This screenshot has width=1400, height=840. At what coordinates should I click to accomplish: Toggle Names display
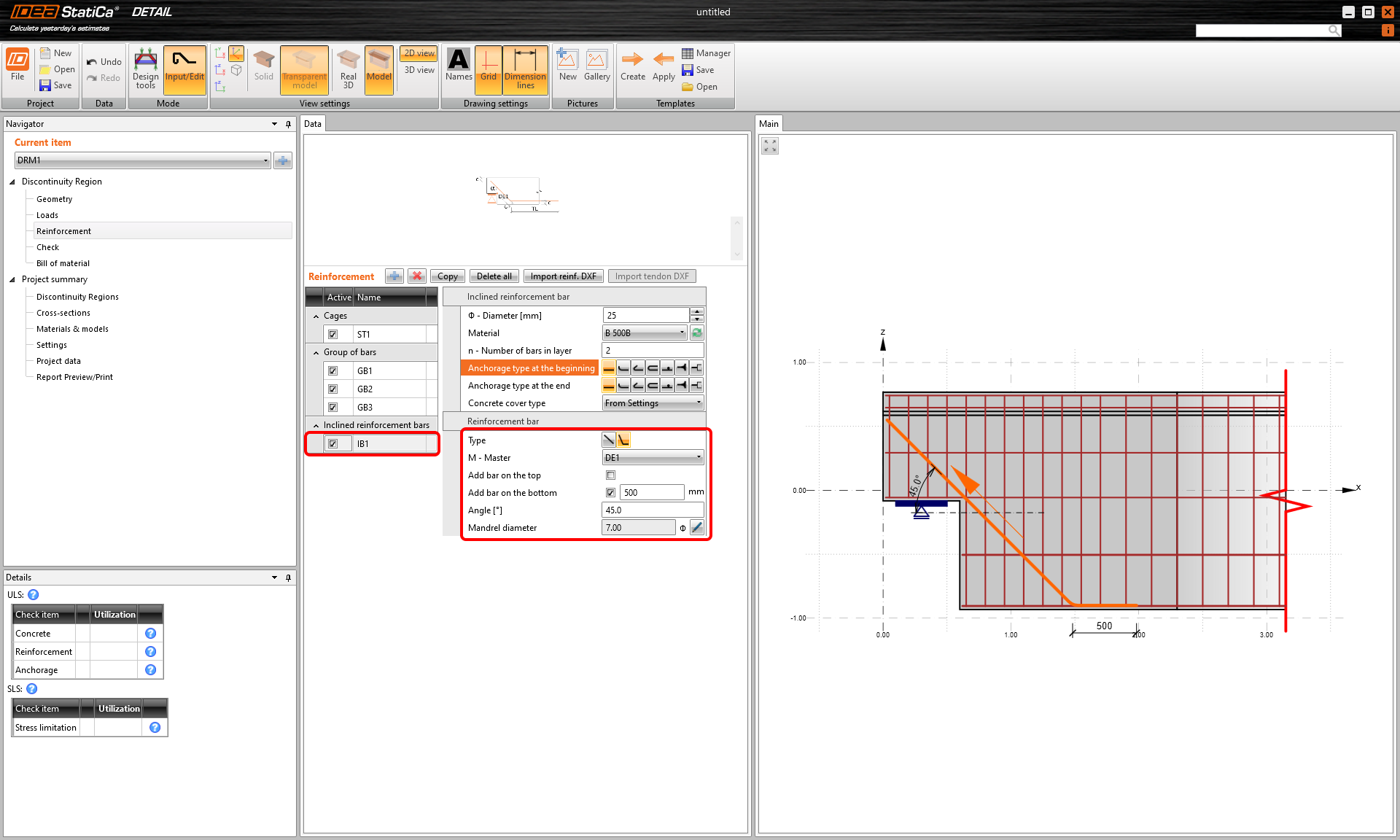click(x=458, y=69)
